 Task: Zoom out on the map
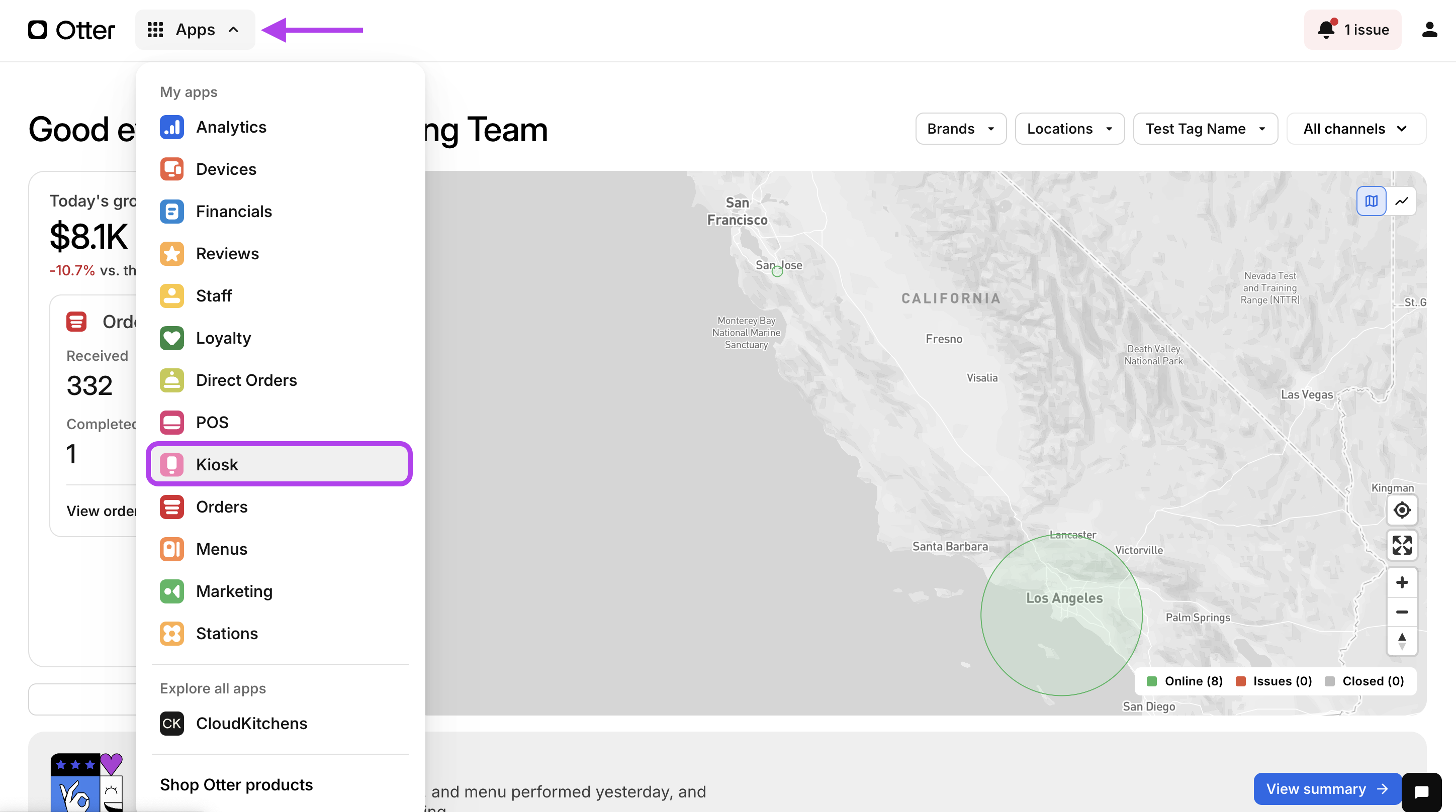[1402, 612]
